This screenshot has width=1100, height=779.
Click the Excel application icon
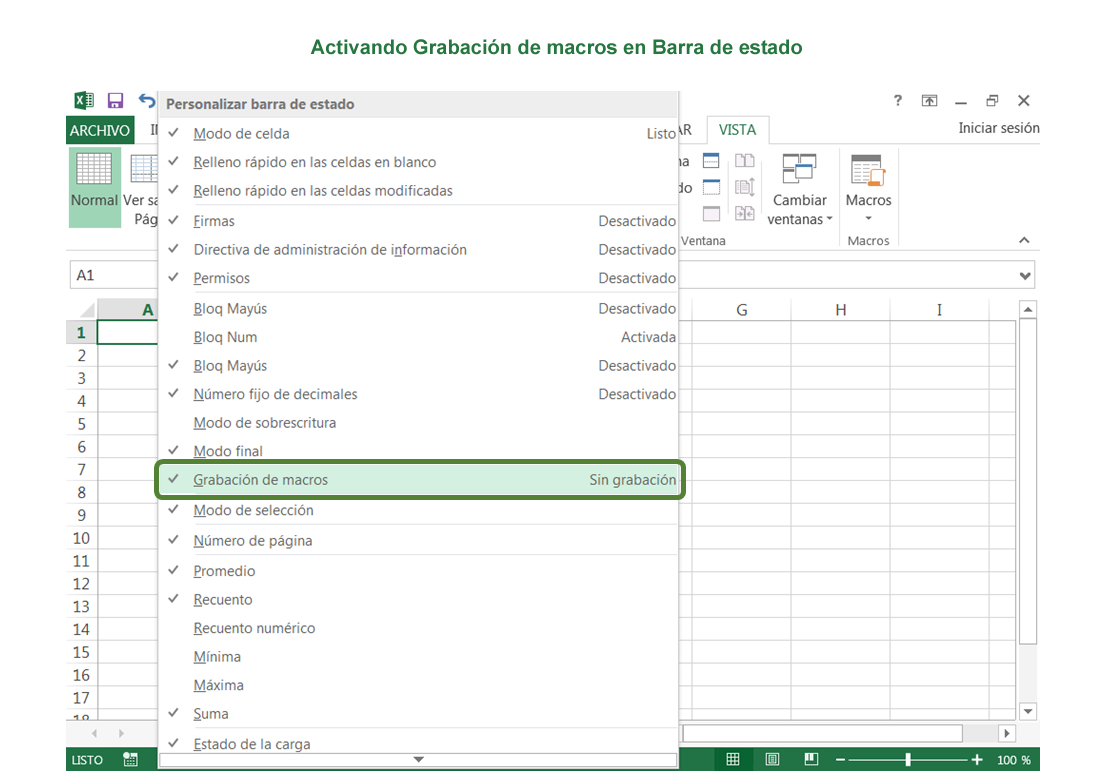click(84, 100)
